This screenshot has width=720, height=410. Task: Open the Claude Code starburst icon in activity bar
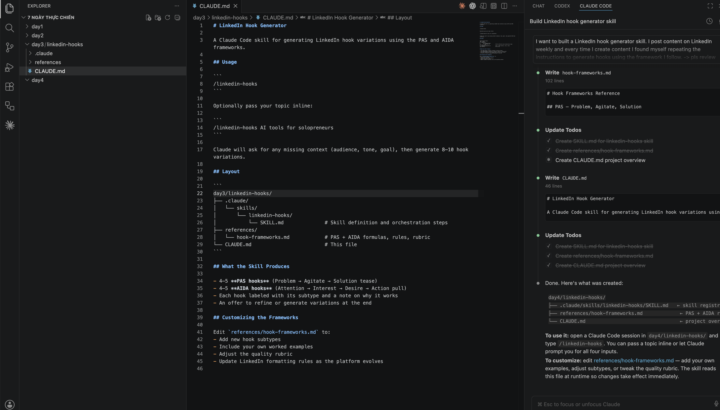[x=9, y=125]
